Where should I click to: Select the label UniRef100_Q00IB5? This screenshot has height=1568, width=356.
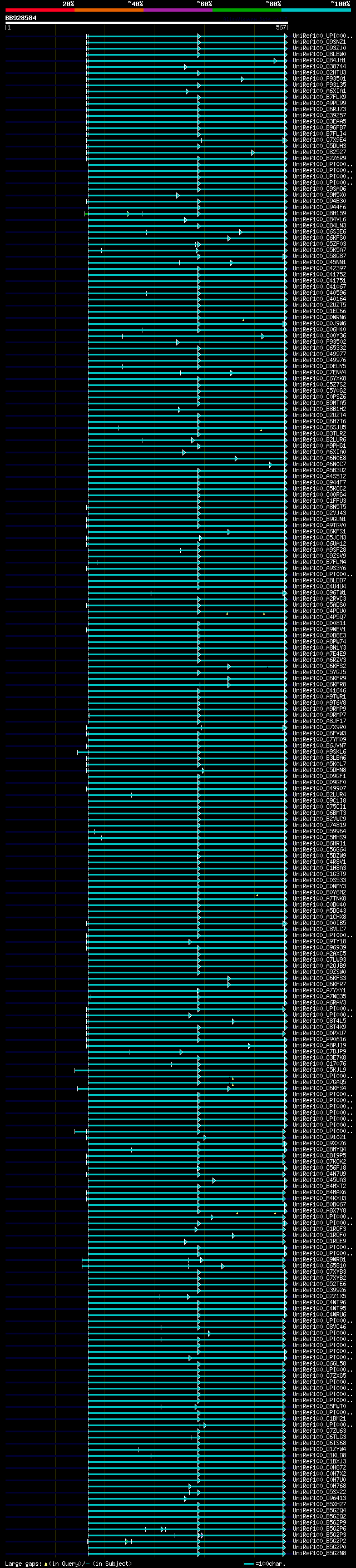pyautogui.click(x=319, y=923)
